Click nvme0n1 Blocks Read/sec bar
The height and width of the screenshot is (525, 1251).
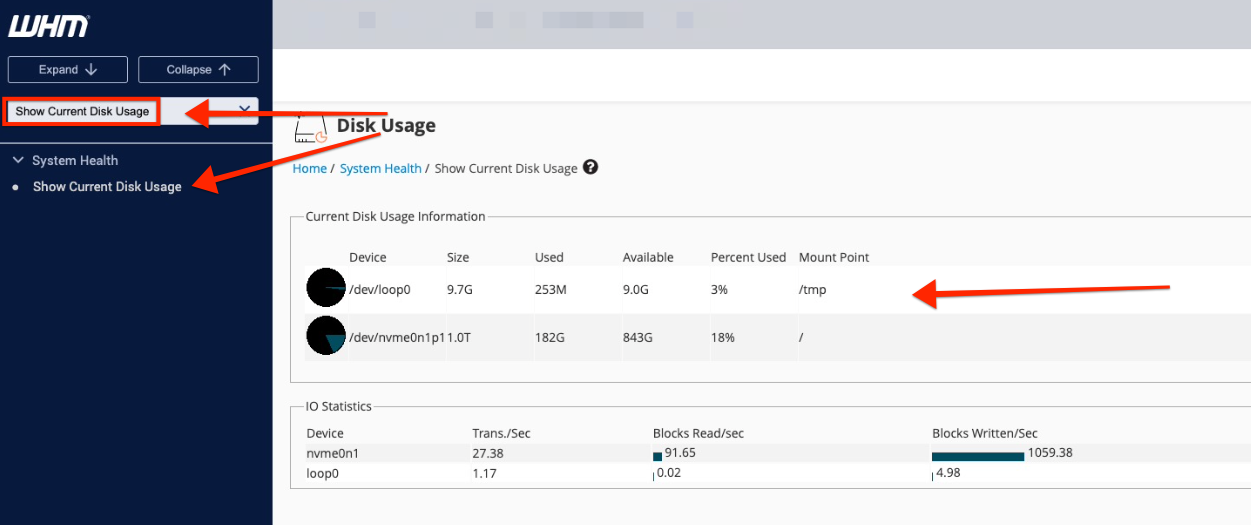click(657, 456)
